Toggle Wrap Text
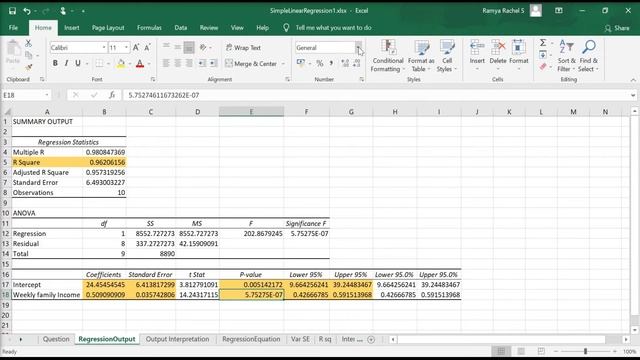This screenshot has width=640, height=360. [x=243, y=48]
